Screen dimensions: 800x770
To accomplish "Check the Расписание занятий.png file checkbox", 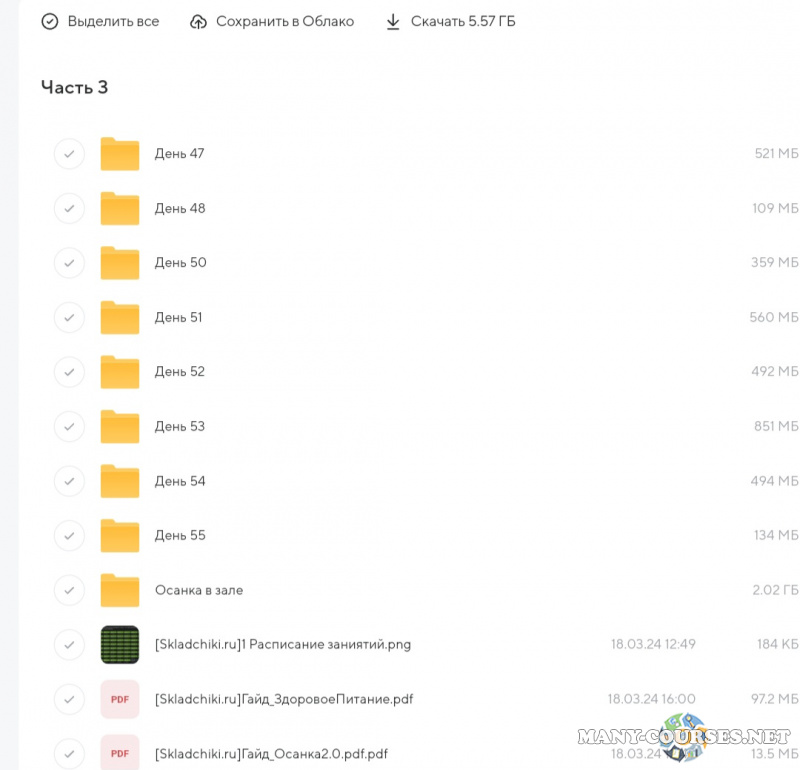I will click(69, 645).
